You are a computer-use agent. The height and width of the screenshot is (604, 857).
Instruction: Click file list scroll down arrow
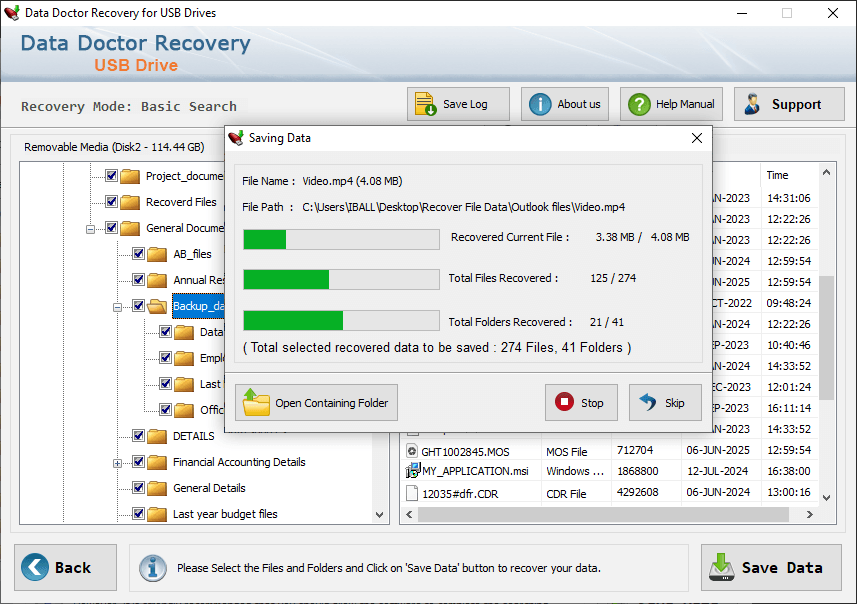coord(826,497)
